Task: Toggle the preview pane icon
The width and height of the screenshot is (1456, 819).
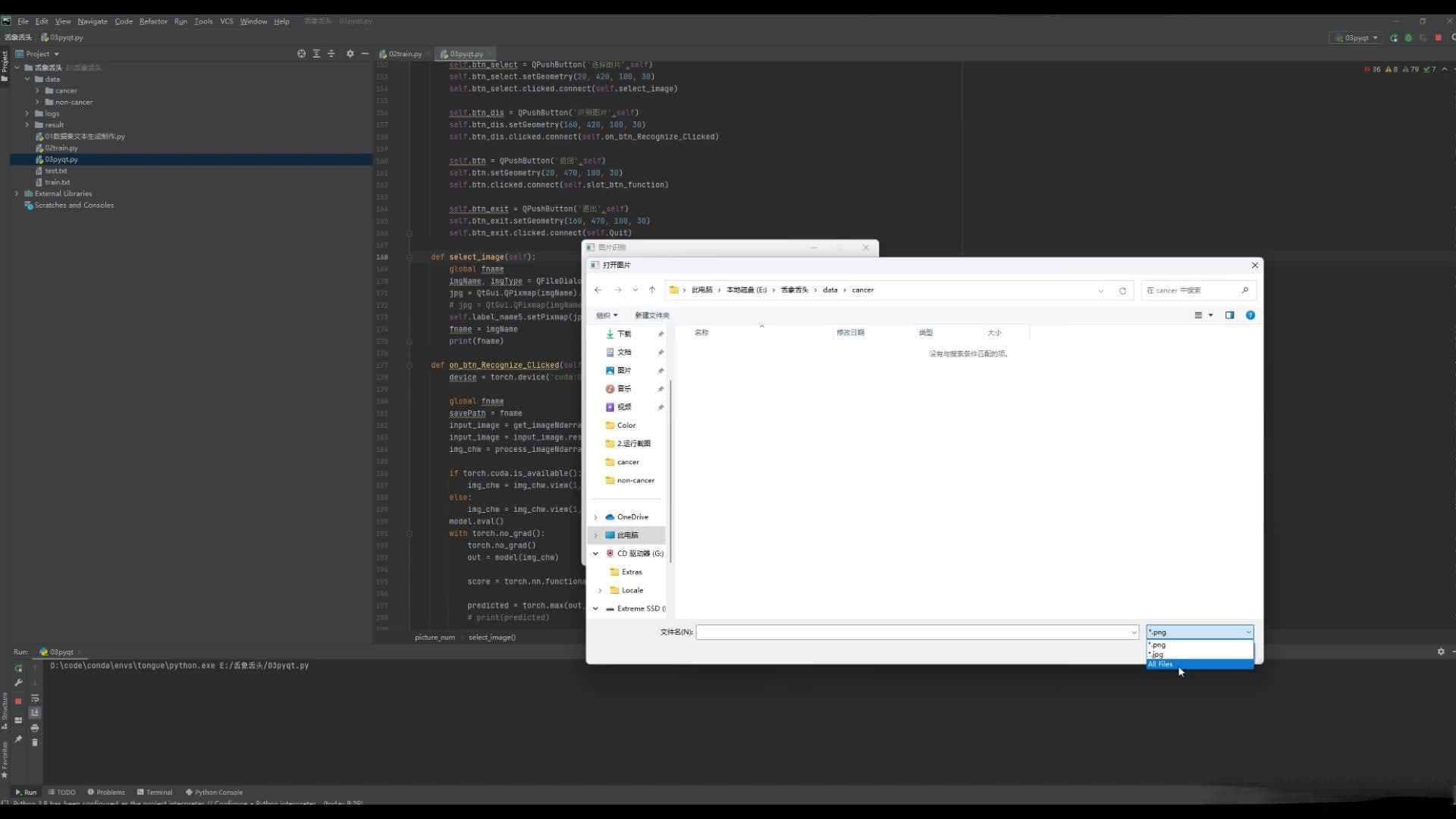Action: point(1229,315)
